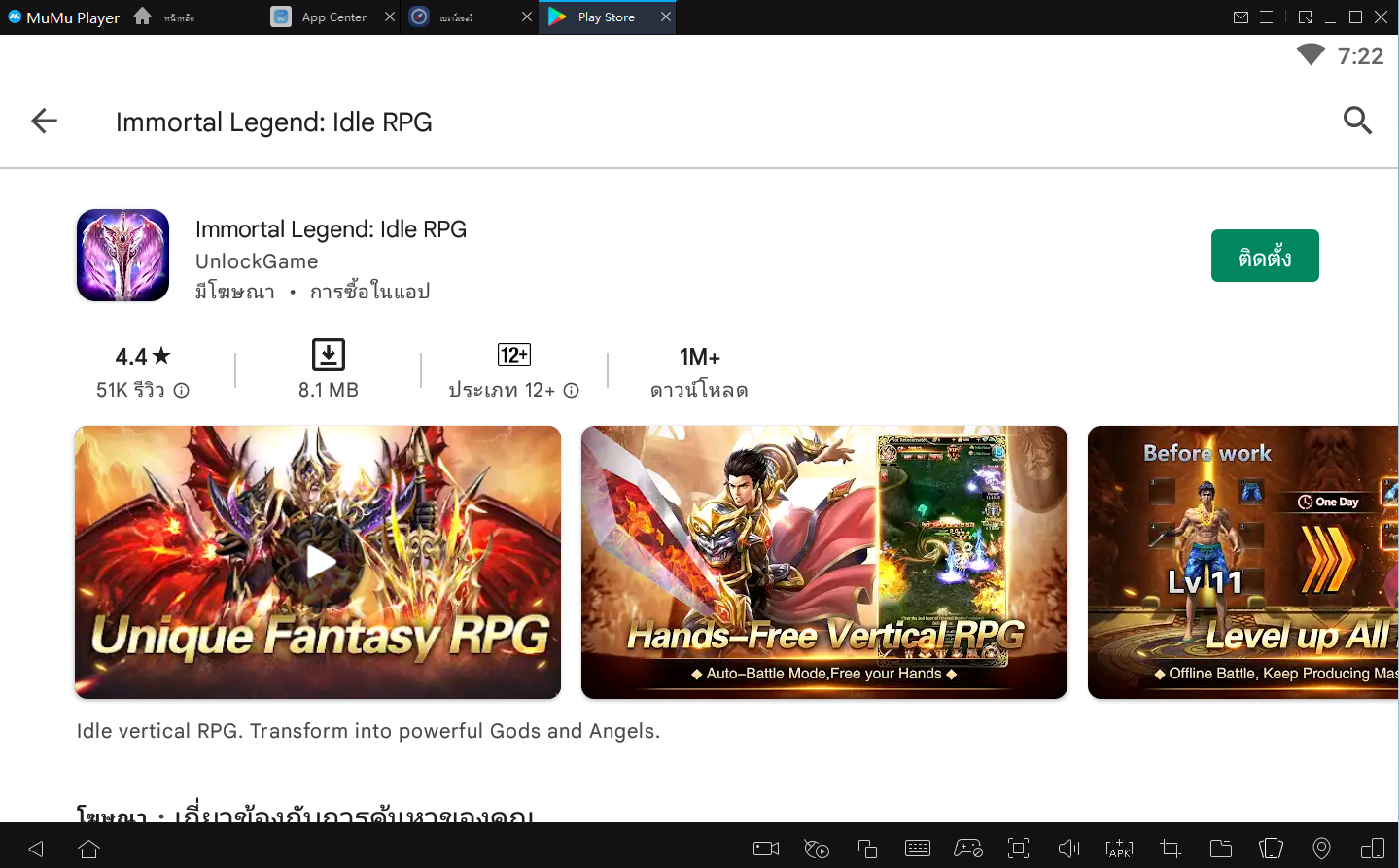Click the multi-window layout icon at bottom right
1399x868 pixels.
1373,849
